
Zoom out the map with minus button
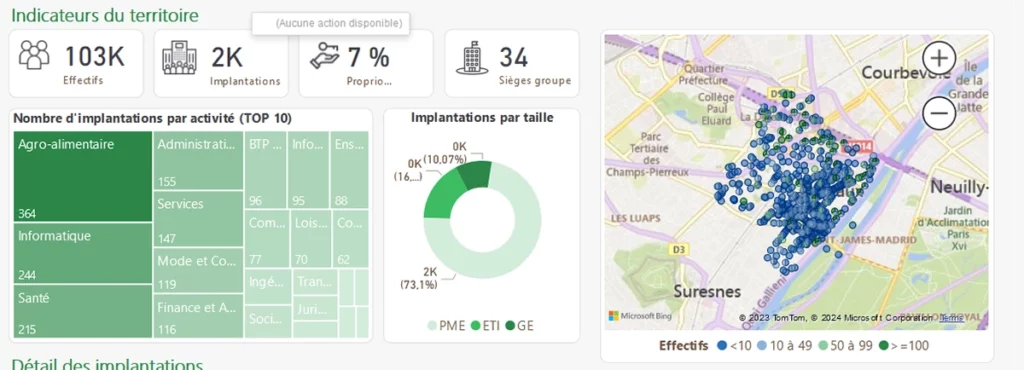click(x=939, y=114)
